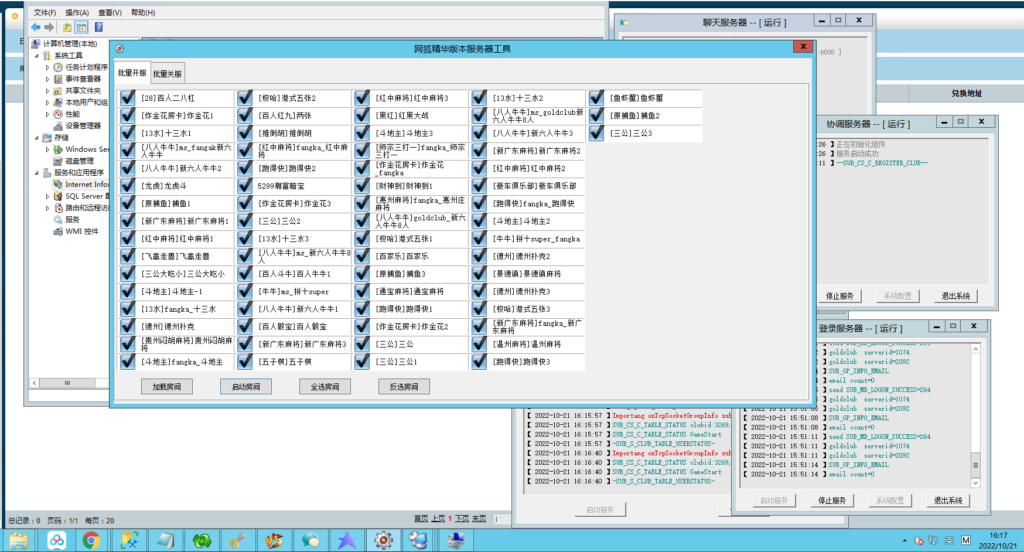This screenshot has height=552, width=1024.
Task: Click the gear app icon in taskbar
Action: [x=382, y=540]
